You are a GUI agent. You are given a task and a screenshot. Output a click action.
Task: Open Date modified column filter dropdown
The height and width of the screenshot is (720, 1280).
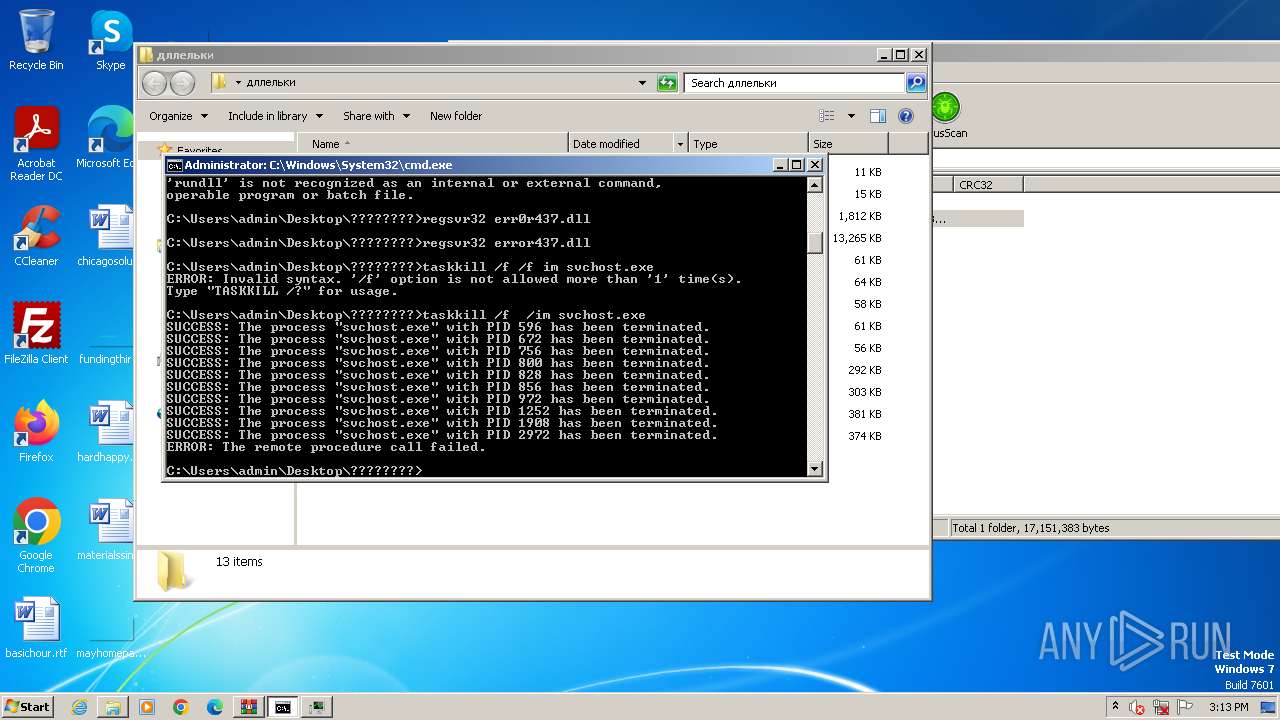pos(681,144)
